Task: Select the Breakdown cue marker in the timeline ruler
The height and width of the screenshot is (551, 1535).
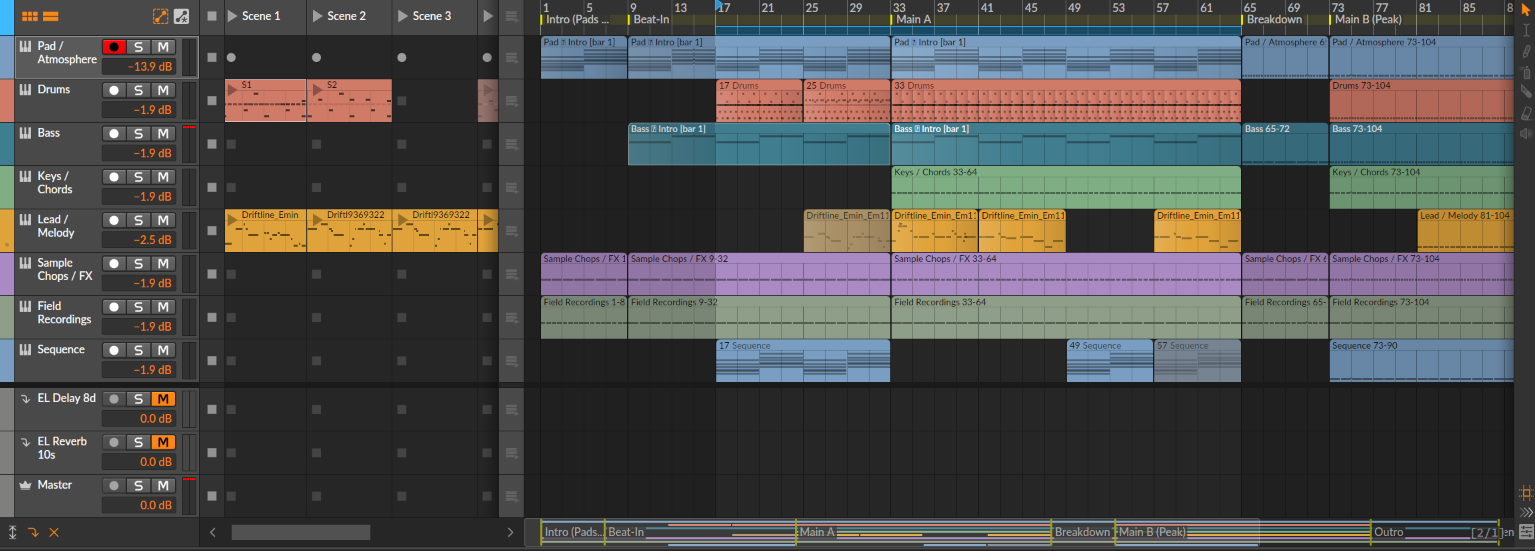Action: click(1273, 20)
